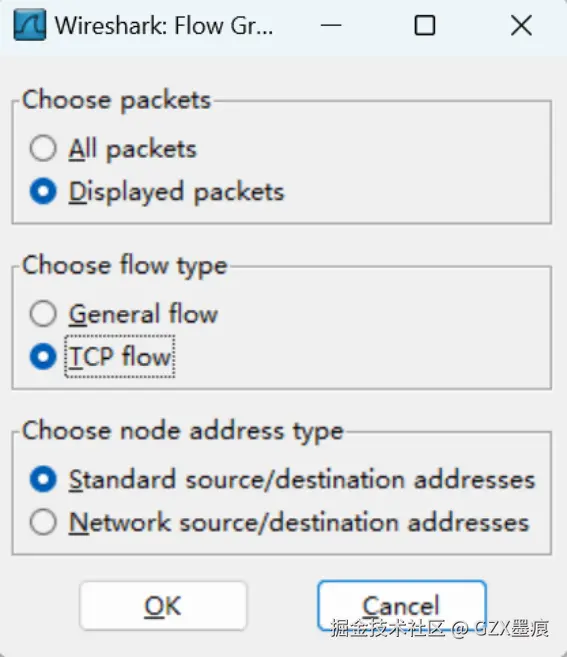The height and width of the screenshot is (657, 567).
Task: Click the "Wireshark: Flow Gr..." title text
Action: point(164,26)
